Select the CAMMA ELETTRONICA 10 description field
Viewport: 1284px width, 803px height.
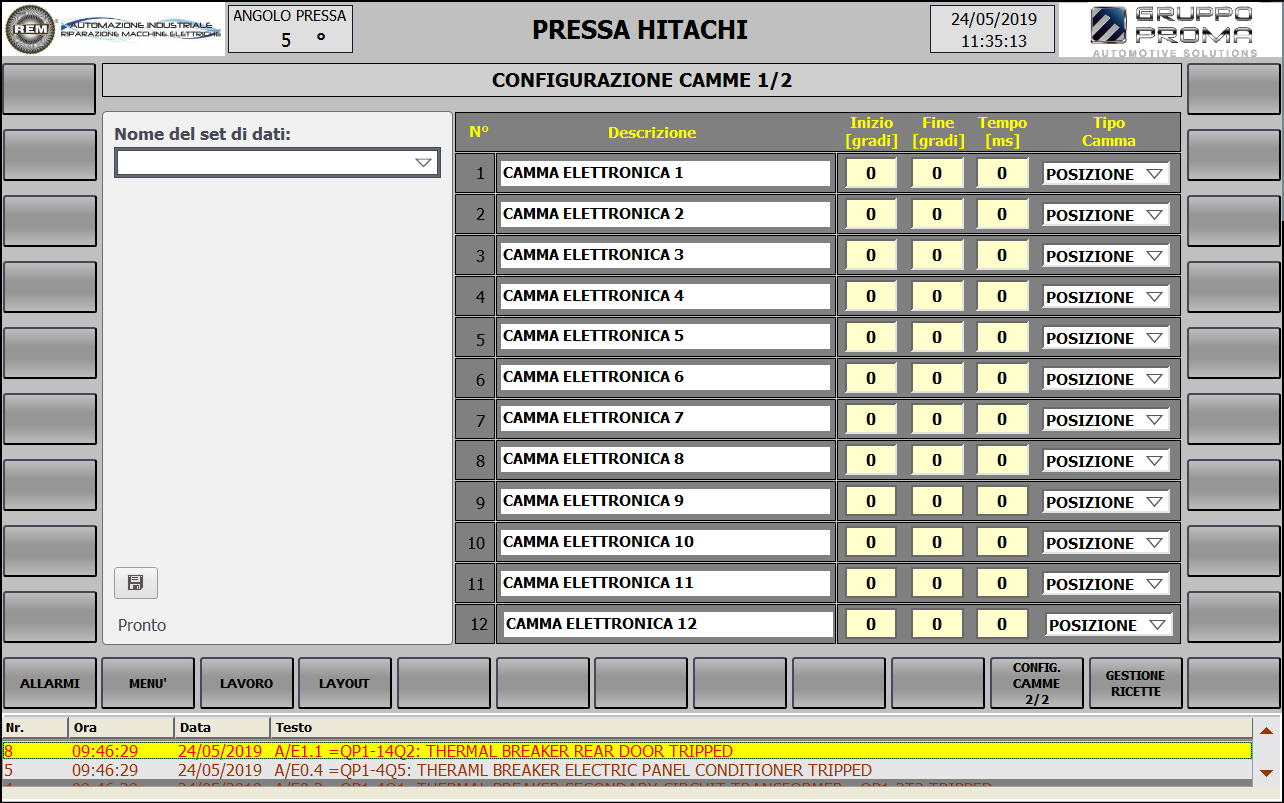(665, 542)
